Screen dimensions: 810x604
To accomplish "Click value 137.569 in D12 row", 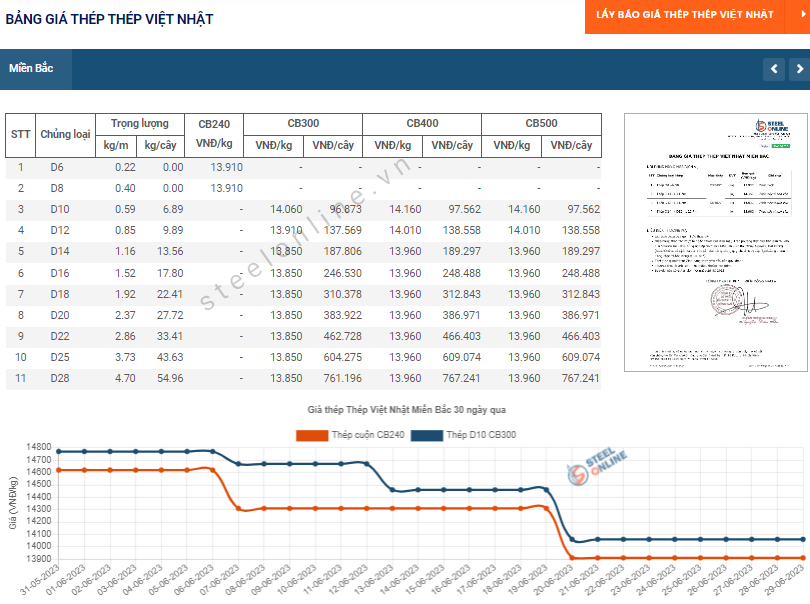I will point(342,230).
